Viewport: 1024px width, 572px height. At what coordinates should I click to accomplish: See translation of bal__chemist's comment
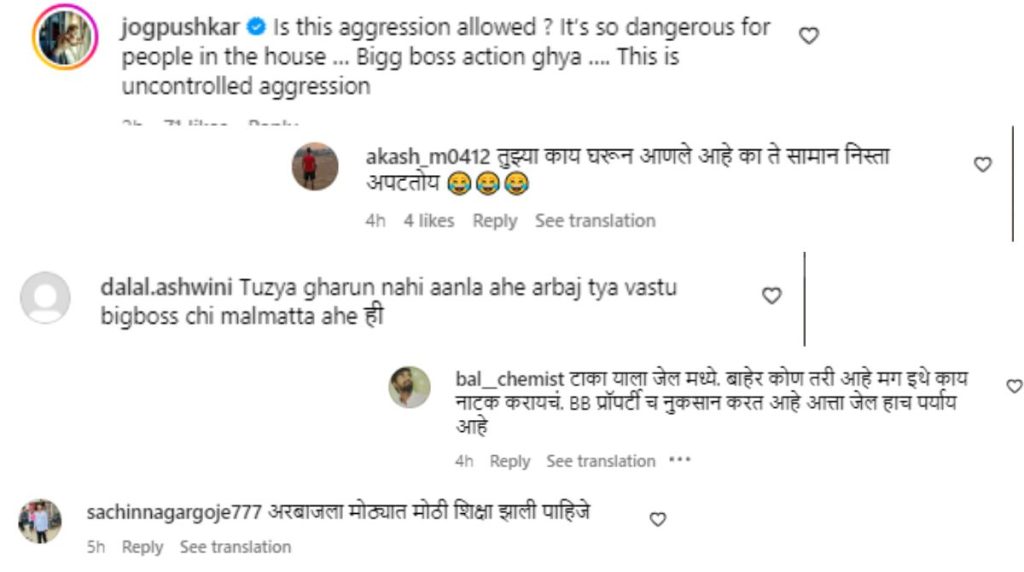tap(600, 461)
